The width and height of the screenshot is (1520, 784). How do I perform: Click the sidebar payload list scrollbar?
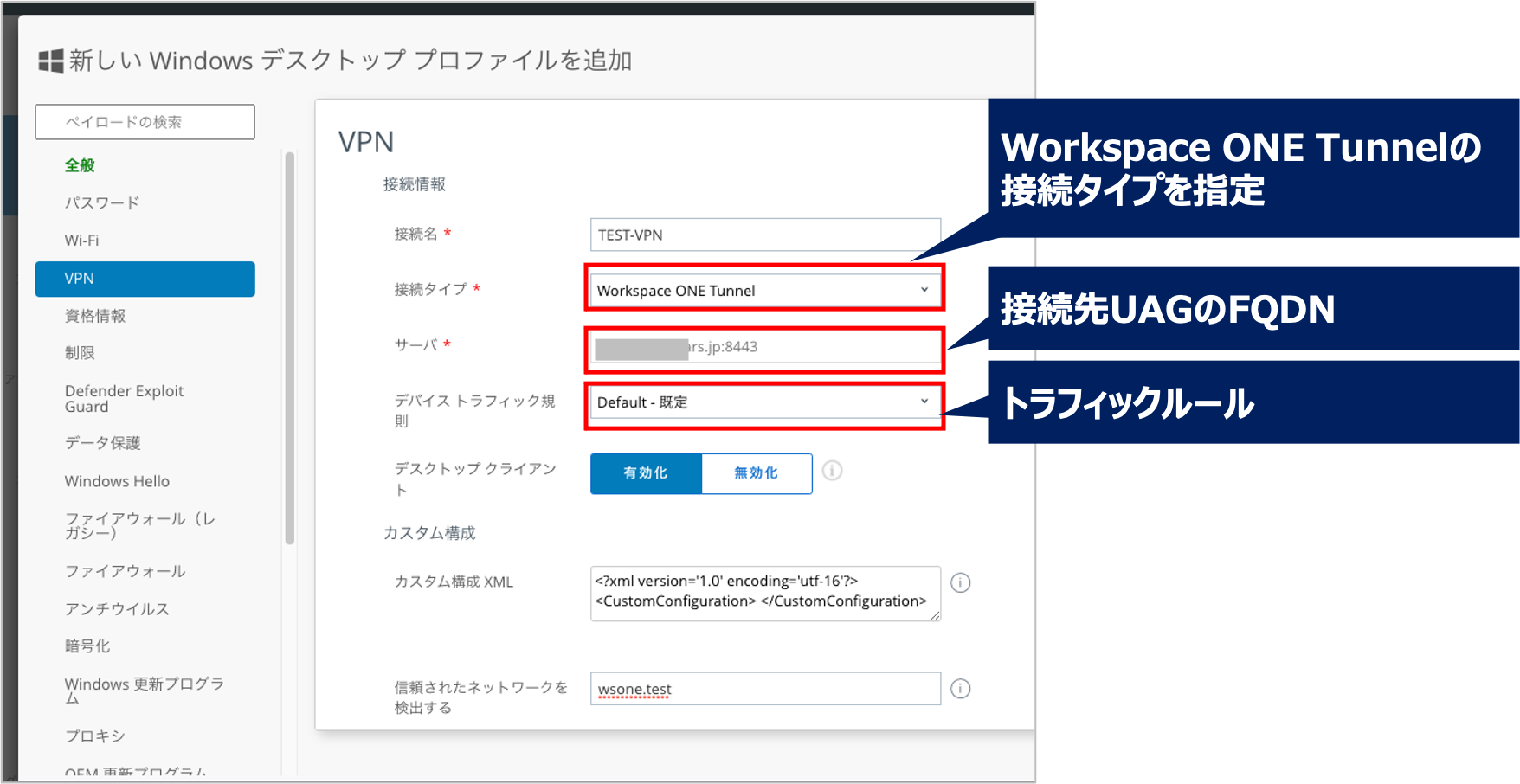click(290, 346)
